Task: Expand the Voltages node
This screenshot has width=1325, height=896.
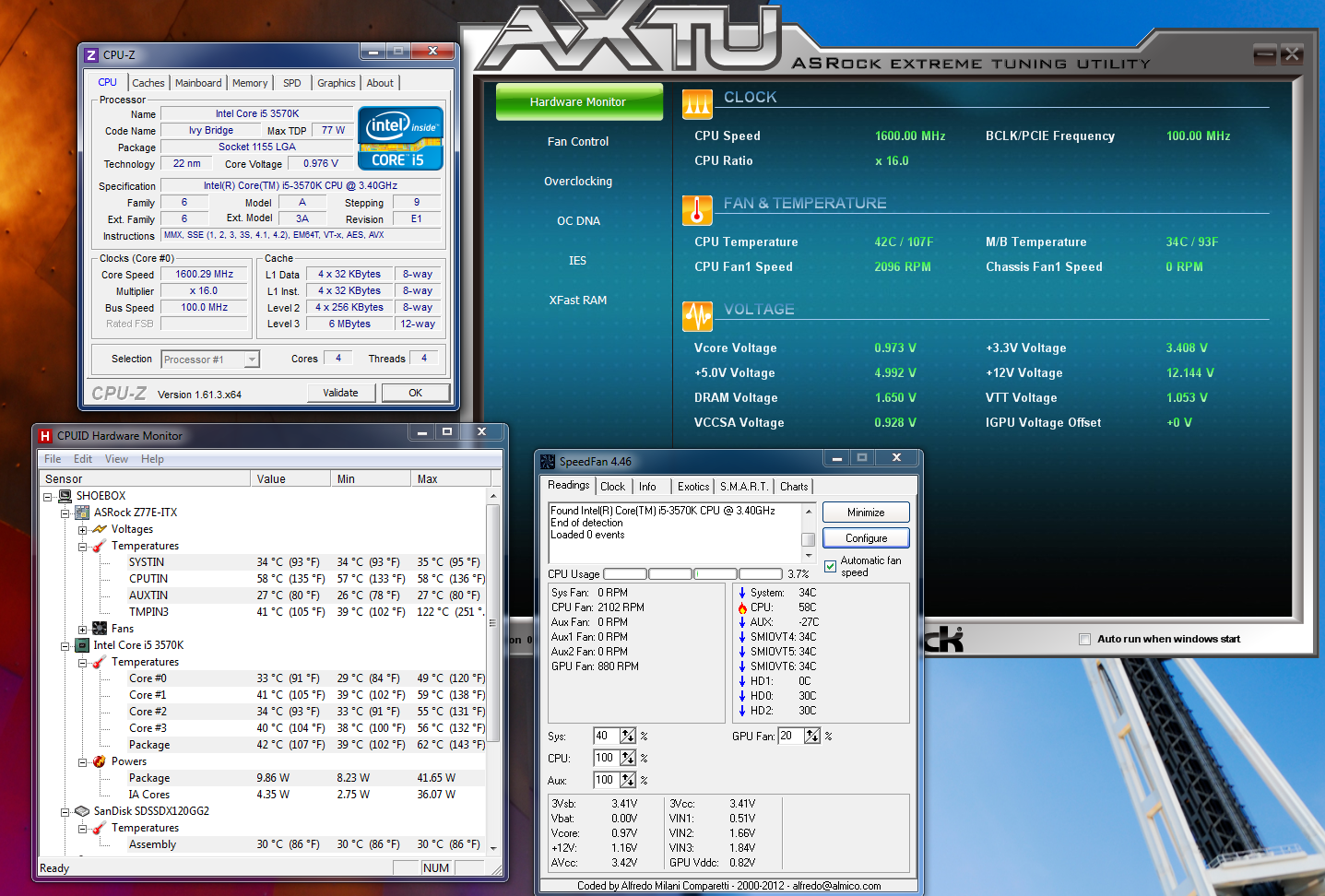Action: pos(83,529)
